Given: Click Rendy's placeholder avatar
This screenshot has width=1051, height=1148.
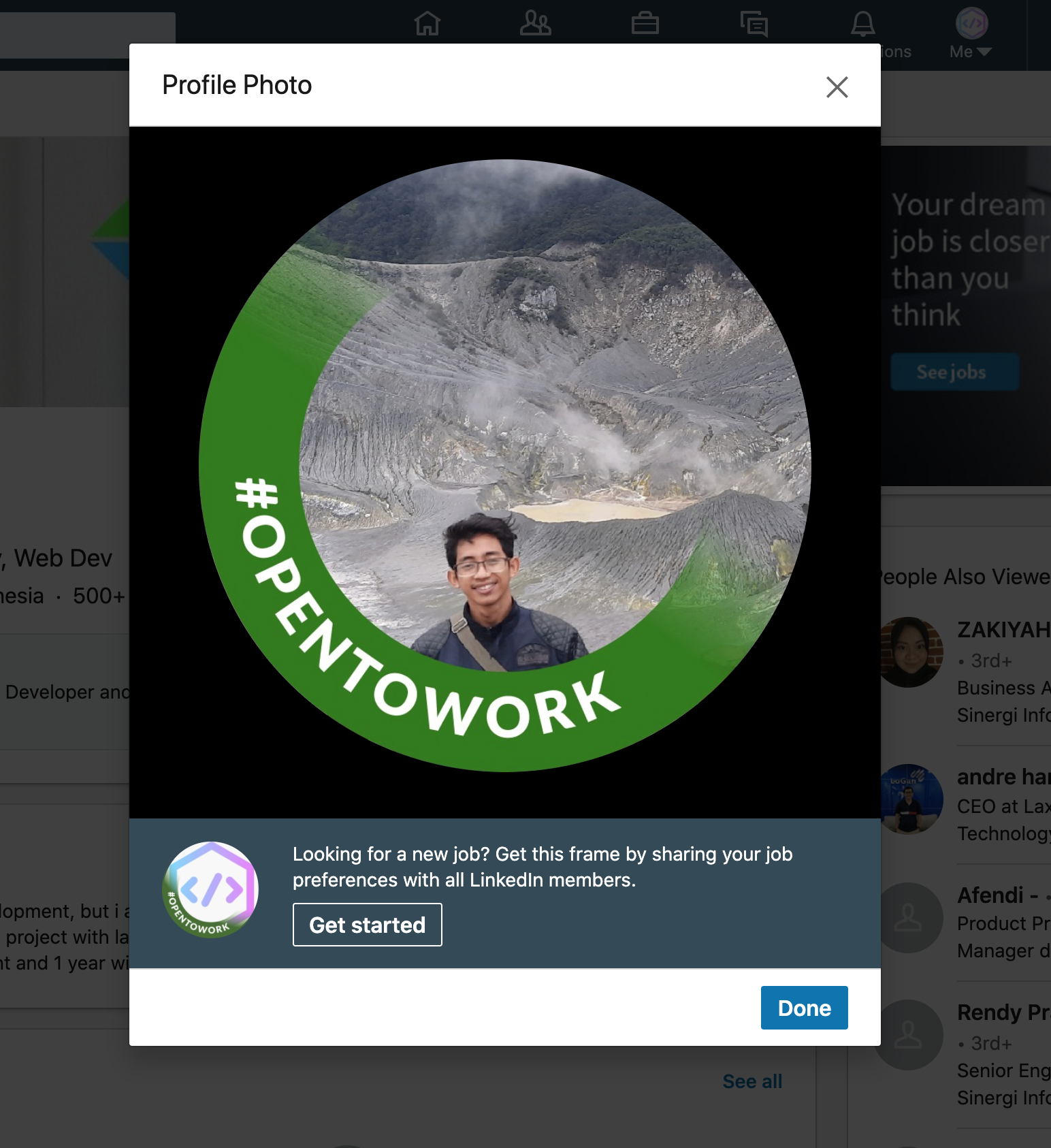Looking at the screenshot, I should 910,1035.
